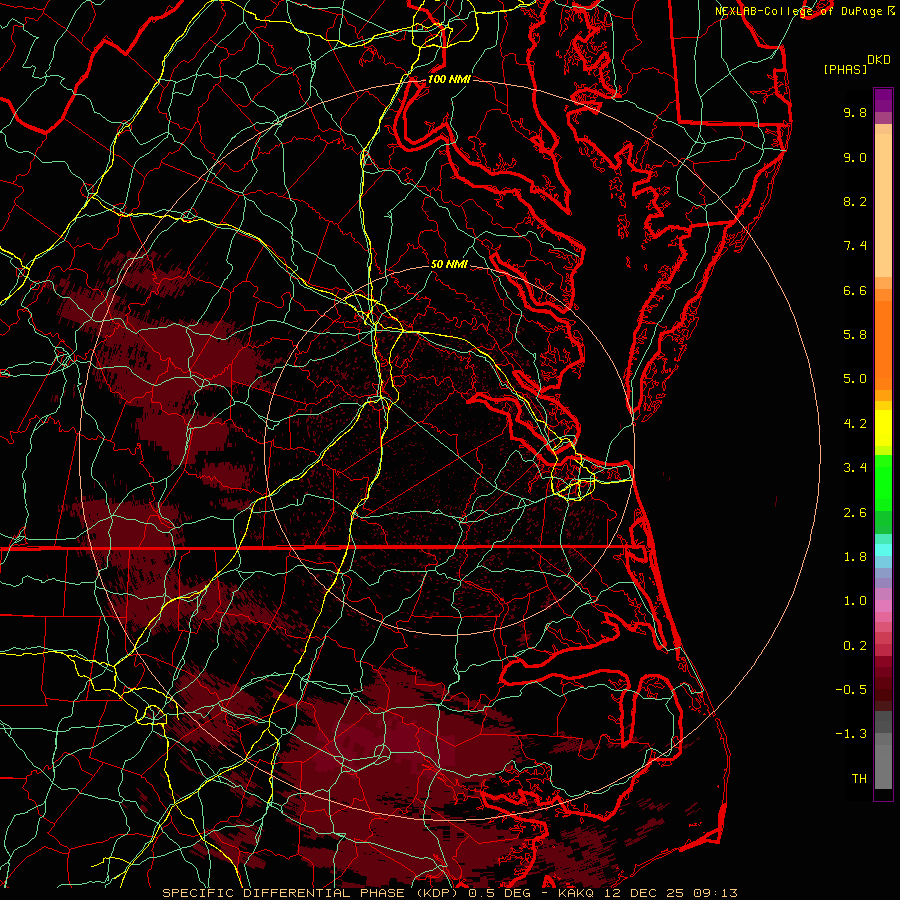
Task: Select the 4.2 scale value
Action: click(x=855, y=424)
